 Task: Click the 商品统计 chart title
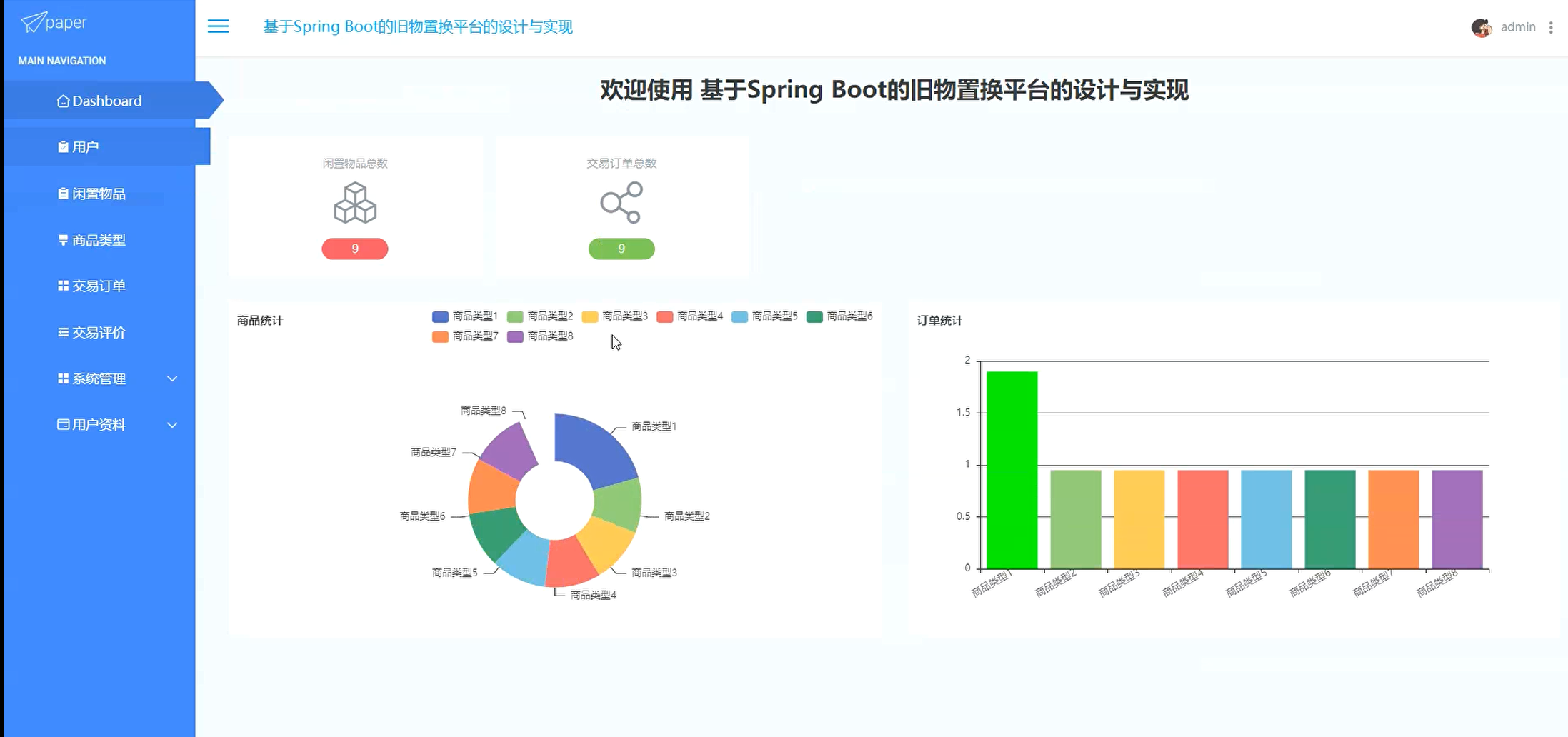260,321
